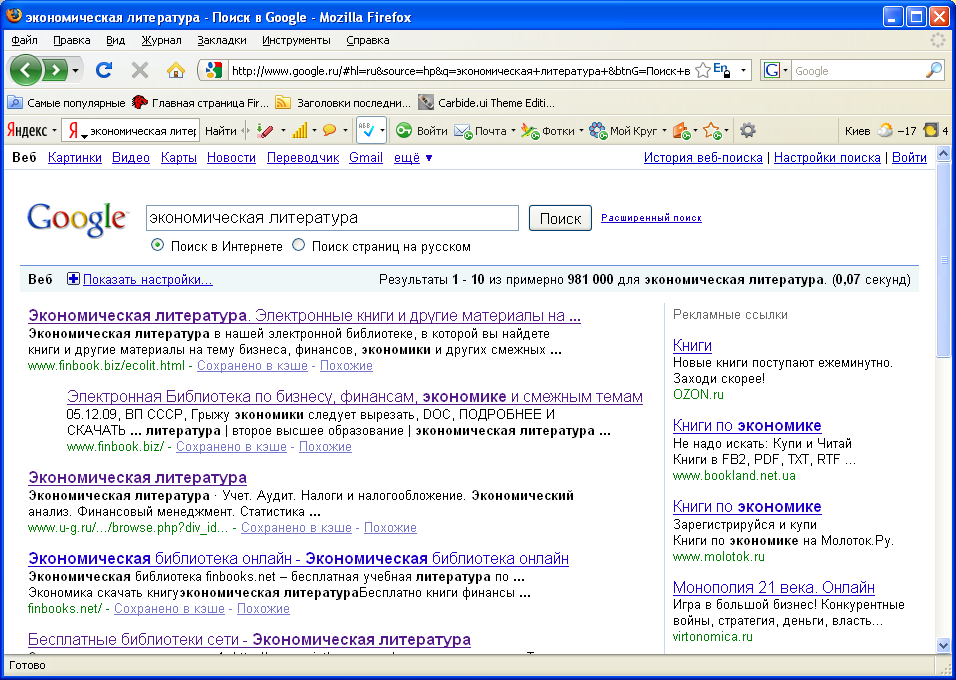The width and height of the screenshot is (956, 680).
Task: Open the Заголовки последних RSS bookmark
Action: pyautogui.click(x=343, y=103)
